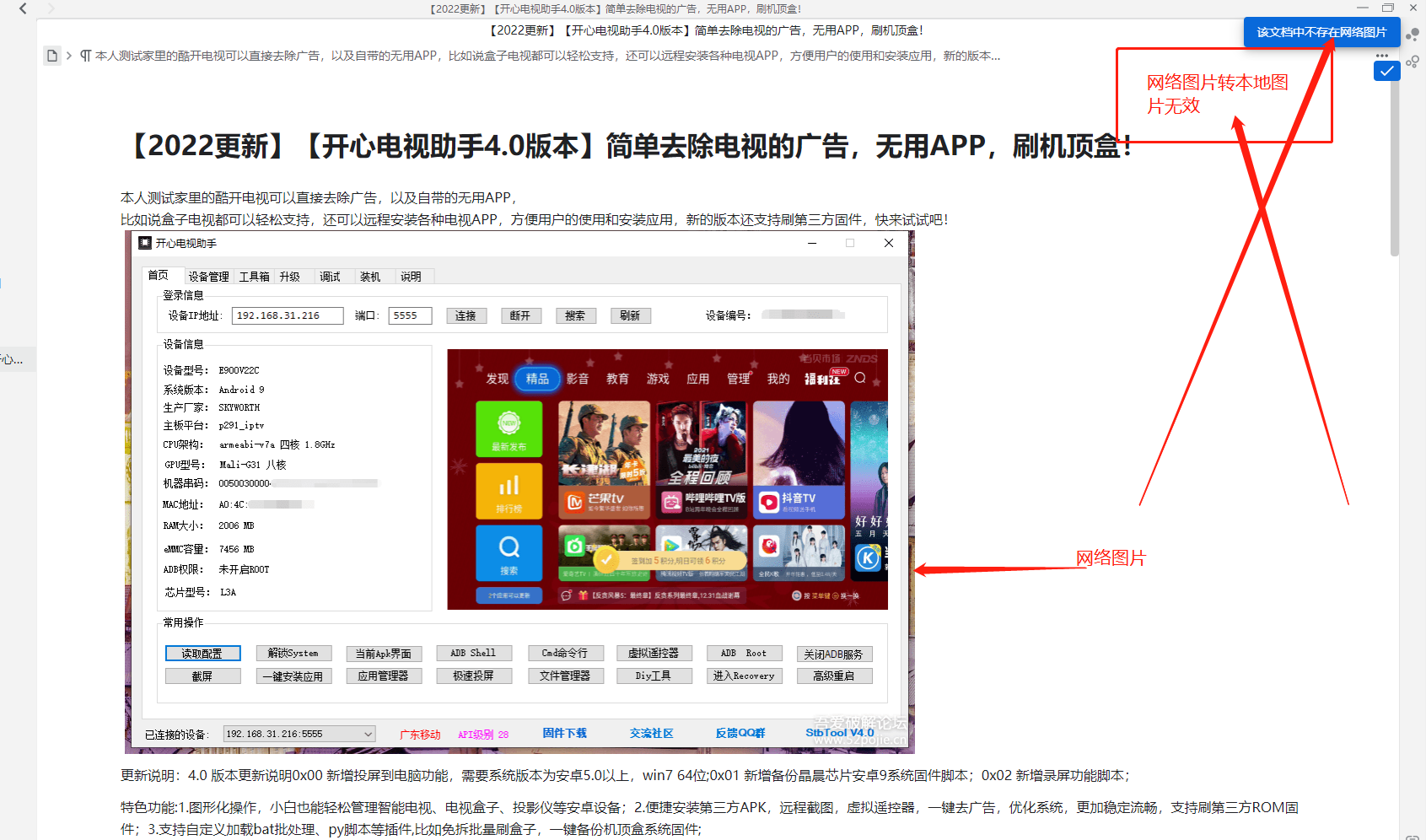Open the three-dot more options menu
Image resolution: width=1426 pixels, height=840 pixels.
click(x=1382, y=56)
